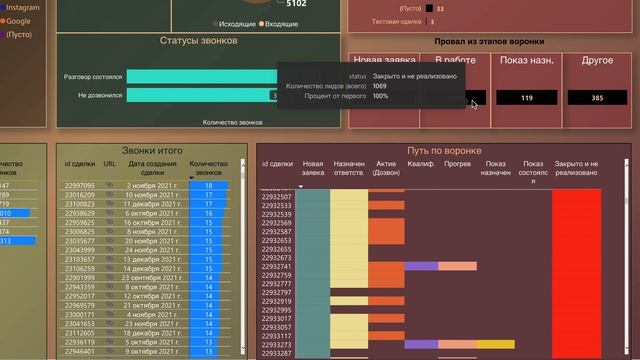Open URL link icon for deal 22901999
Screen dimensions: 640x360
[109, 278]
